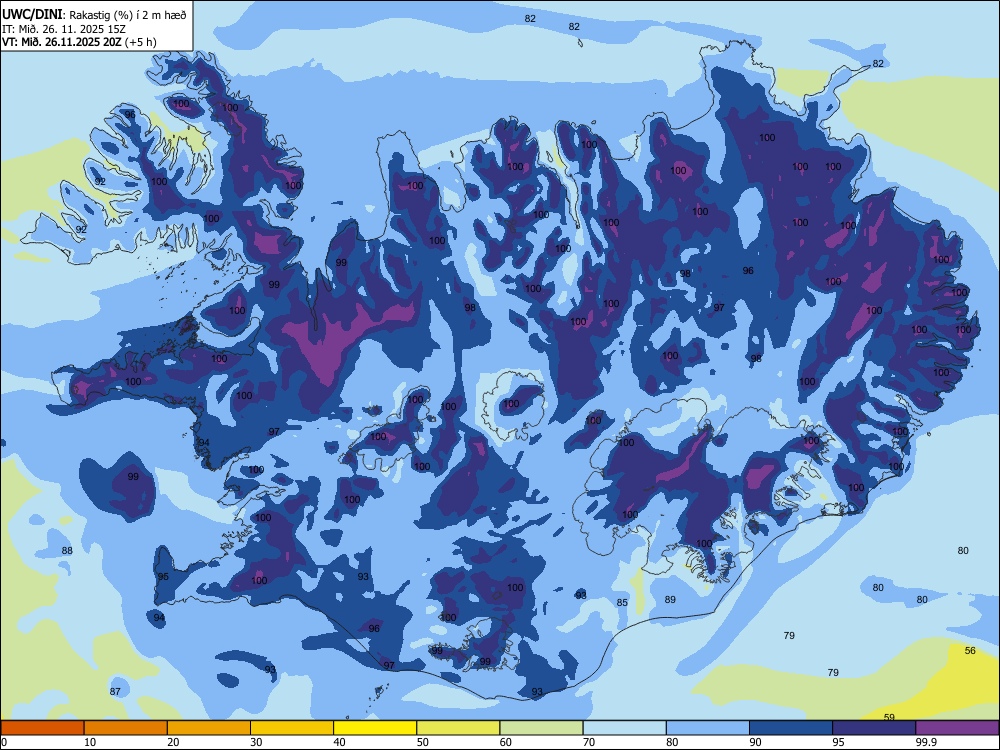Select the orange 10–20 legend color block
Viewport: 1000px width, 750px height.
126,728
